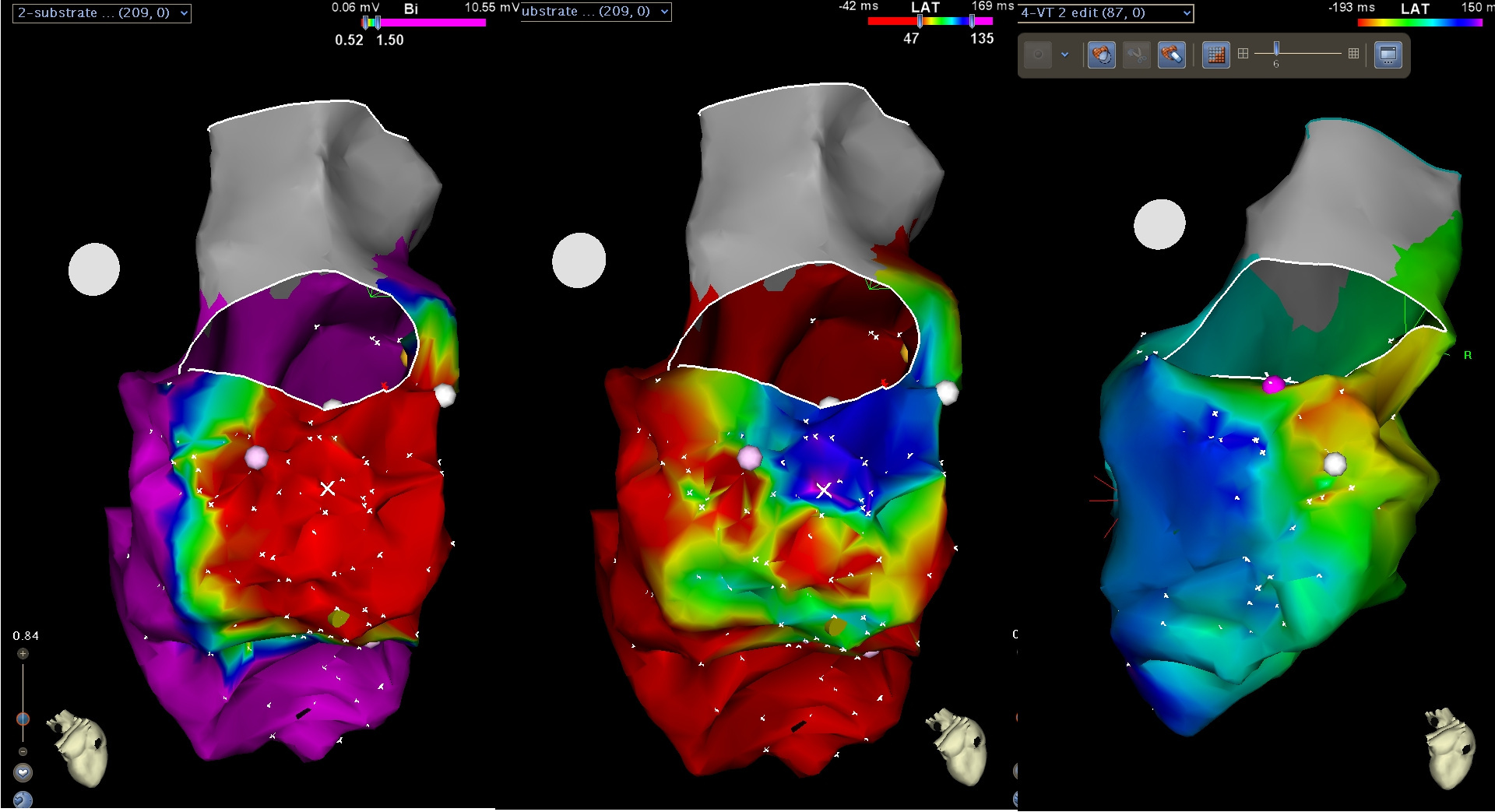The height and width of the screenshot is (812, 1495).
Task: Open the substrate map dropdown in middle panel
Action: click(596, 12)
